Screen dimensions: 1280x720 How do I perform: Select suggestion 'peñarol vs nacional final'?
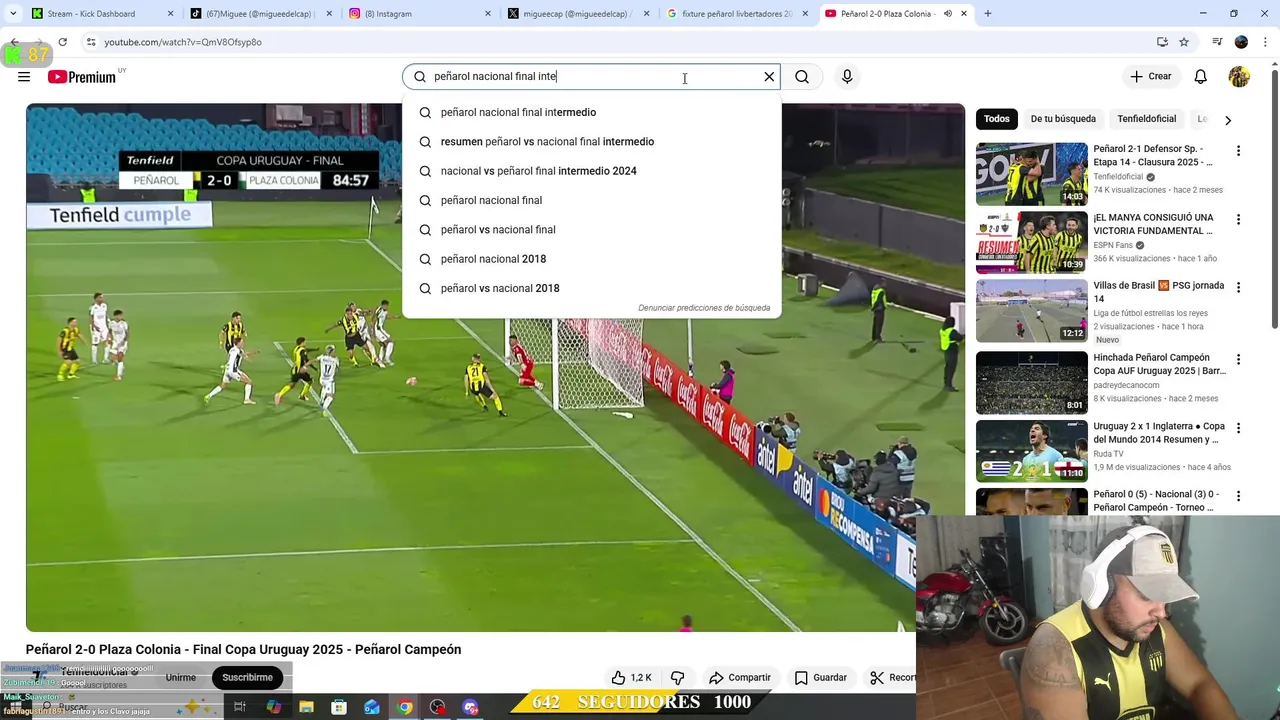591,230
